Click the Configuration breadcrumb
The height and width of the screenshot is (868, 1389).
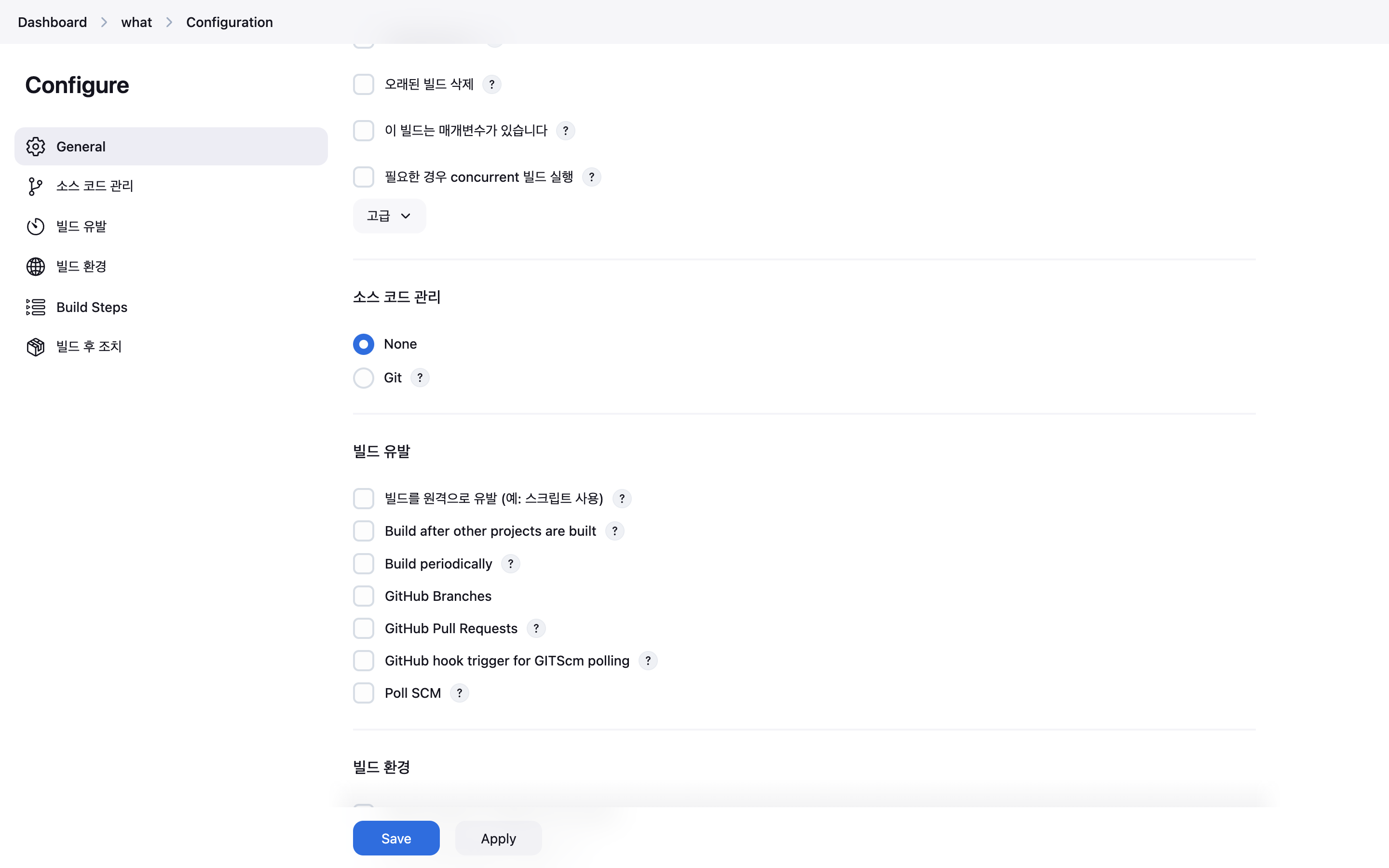click(x=229, y=22)
